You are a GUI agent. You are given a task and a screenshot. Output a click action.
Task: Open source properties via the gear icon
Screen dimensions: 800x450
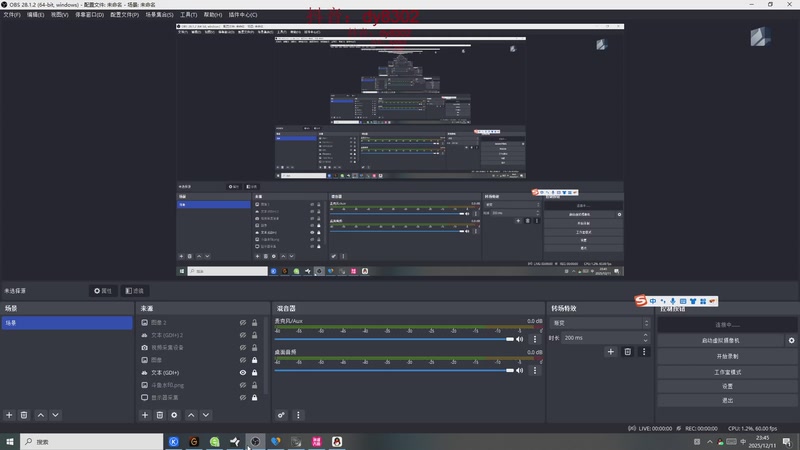(174, 415)
